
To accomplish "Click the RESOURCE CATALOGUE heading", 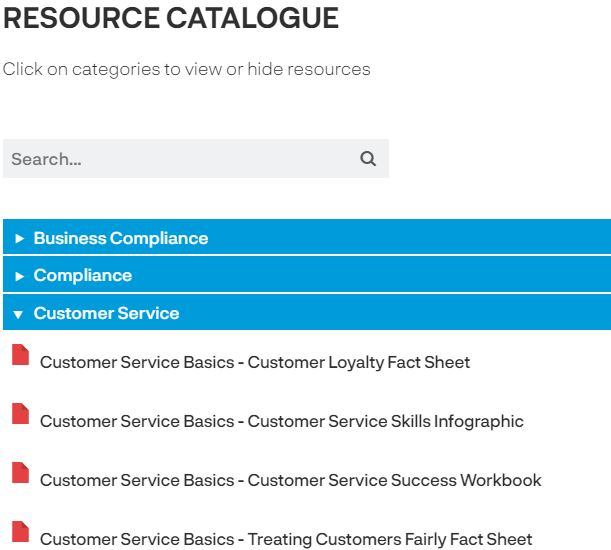I will coord(171,18).
